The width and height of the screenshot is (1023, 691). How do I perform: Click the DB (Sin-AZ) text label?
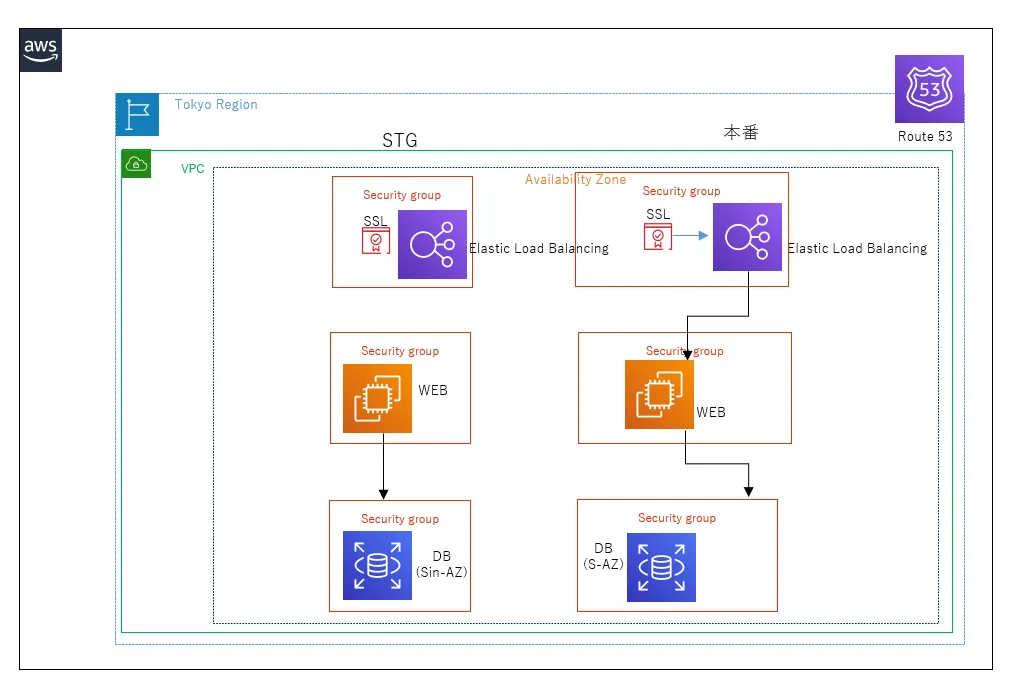442,564
